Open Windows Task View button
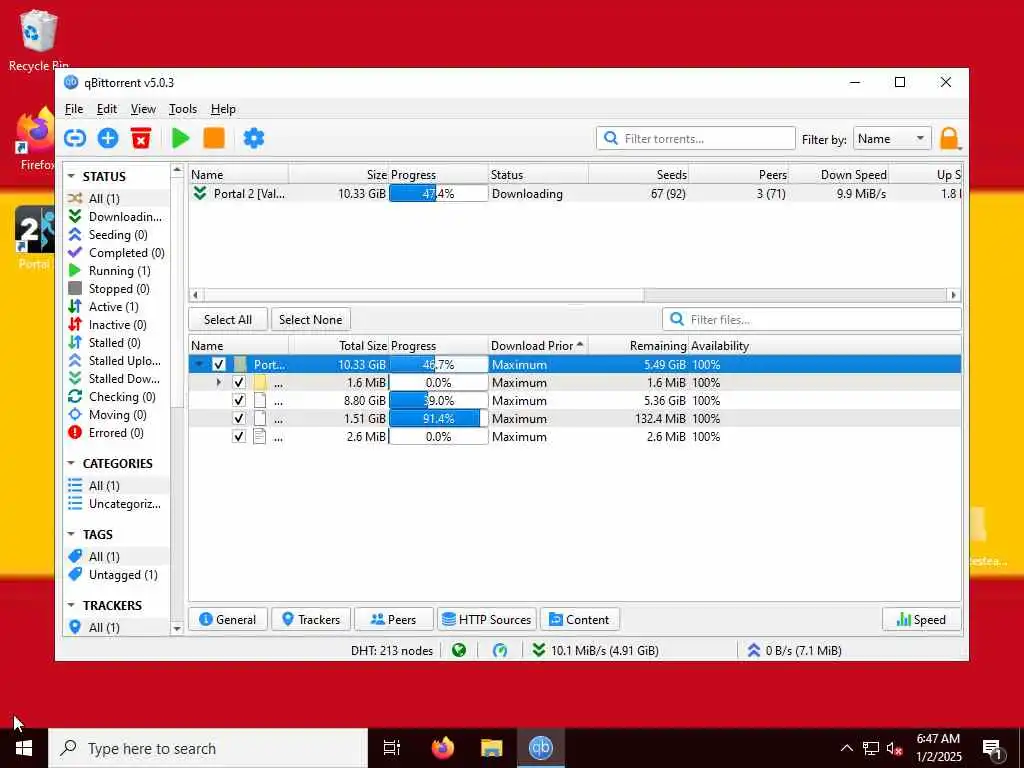 pyautogui.click(x=392, y=748)
